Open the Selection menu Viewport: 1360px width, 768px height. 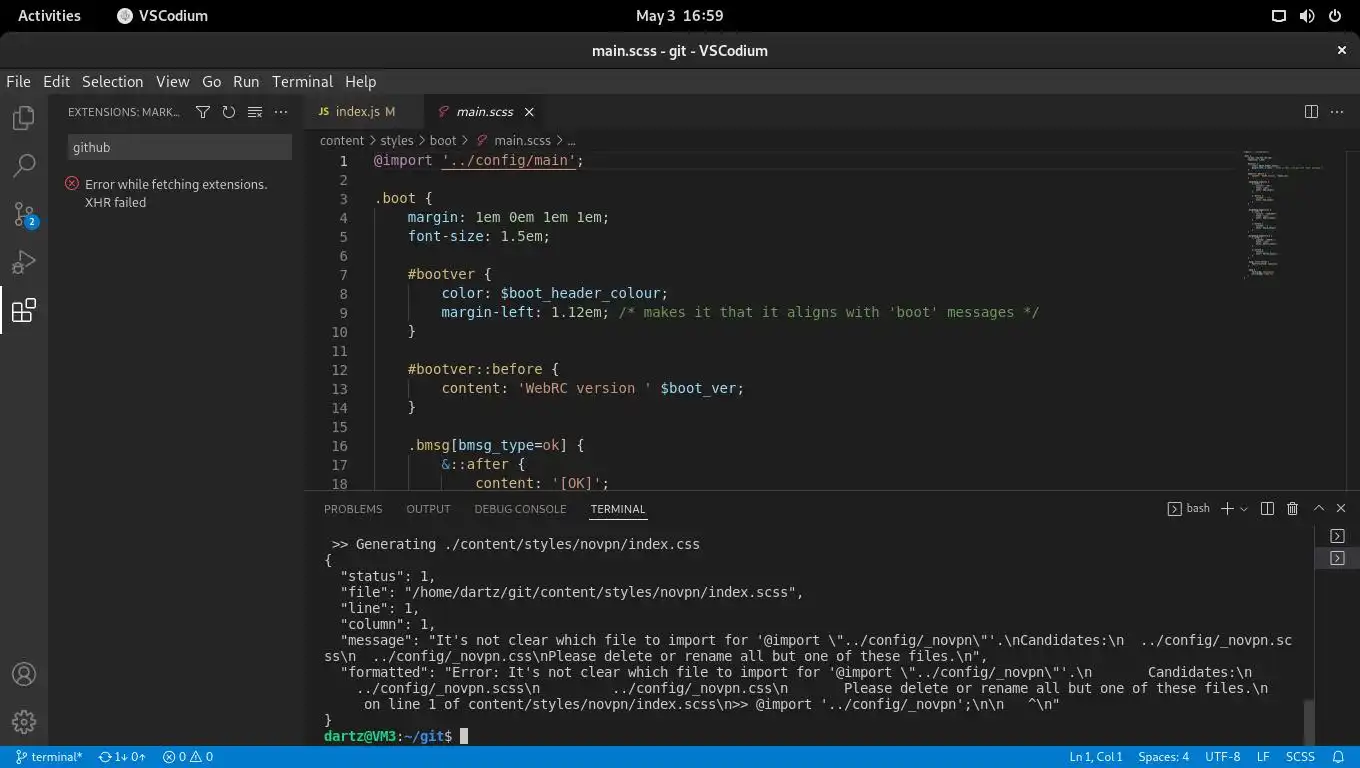(112, 82)
